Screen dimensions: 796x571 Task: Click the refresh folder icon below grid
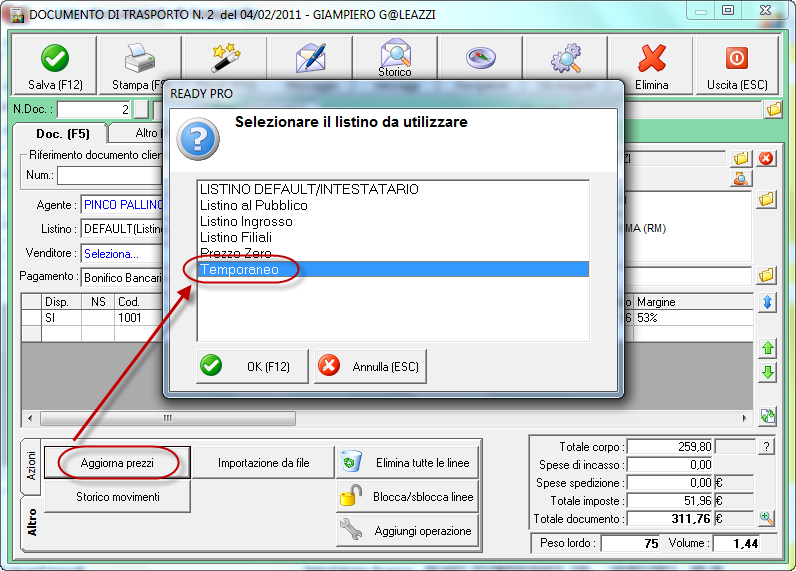(768, 416)
